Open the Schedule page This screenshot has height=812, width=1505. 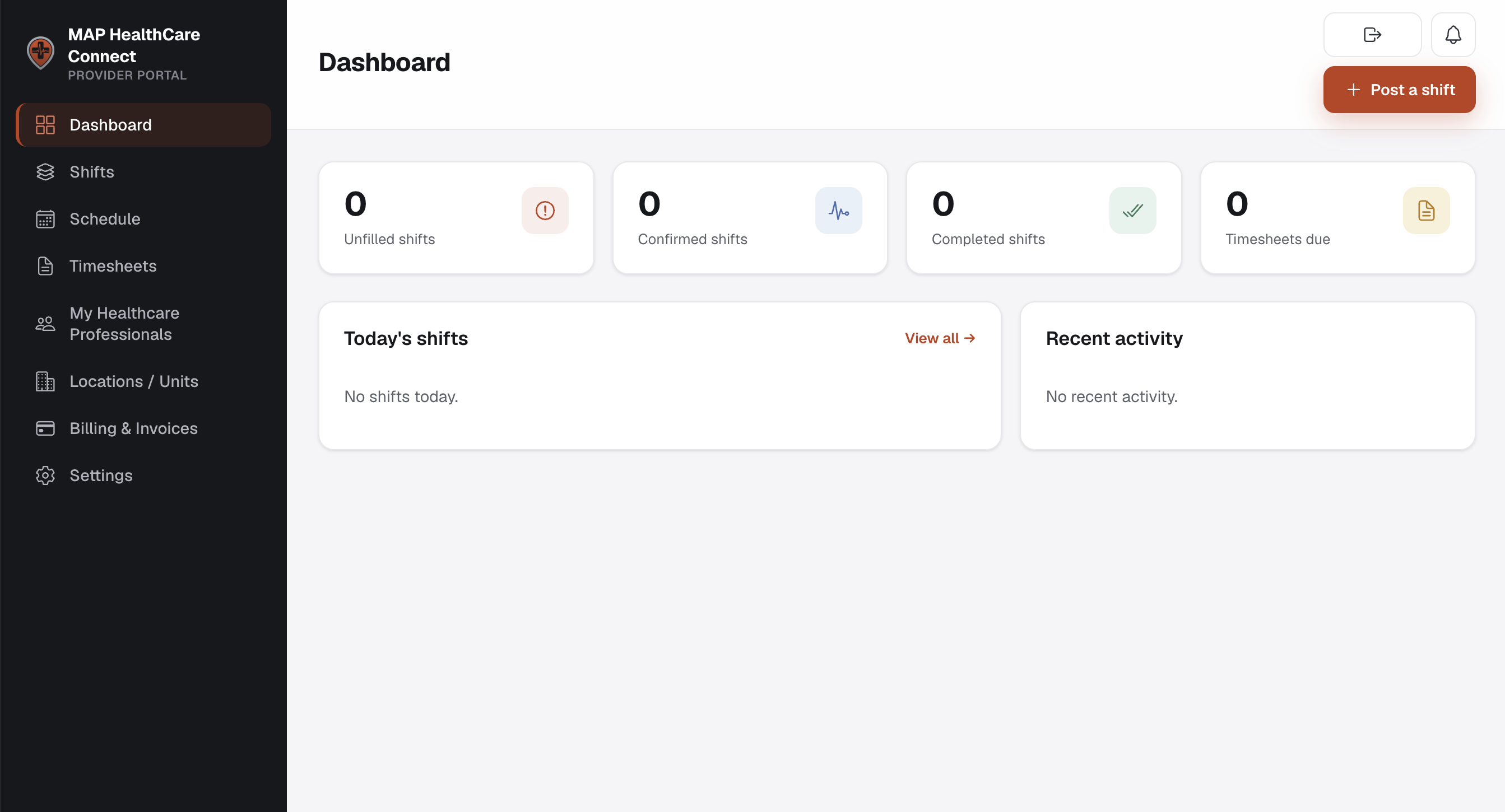click(143, 219)
